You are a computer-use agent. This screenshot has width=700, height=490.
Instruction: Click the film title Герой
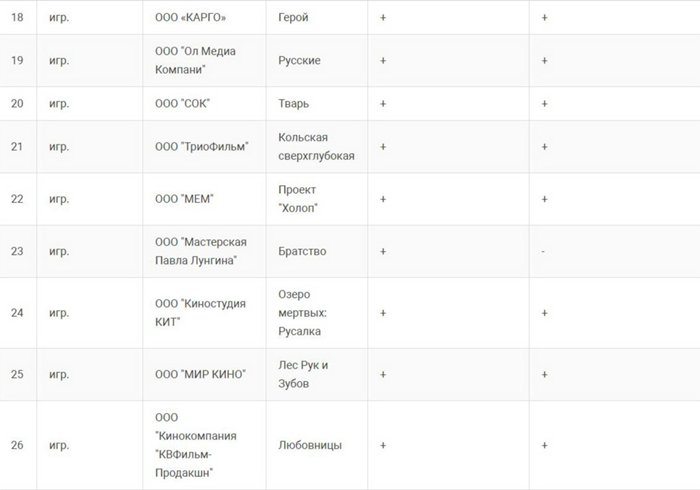click(x=293, y=17)
